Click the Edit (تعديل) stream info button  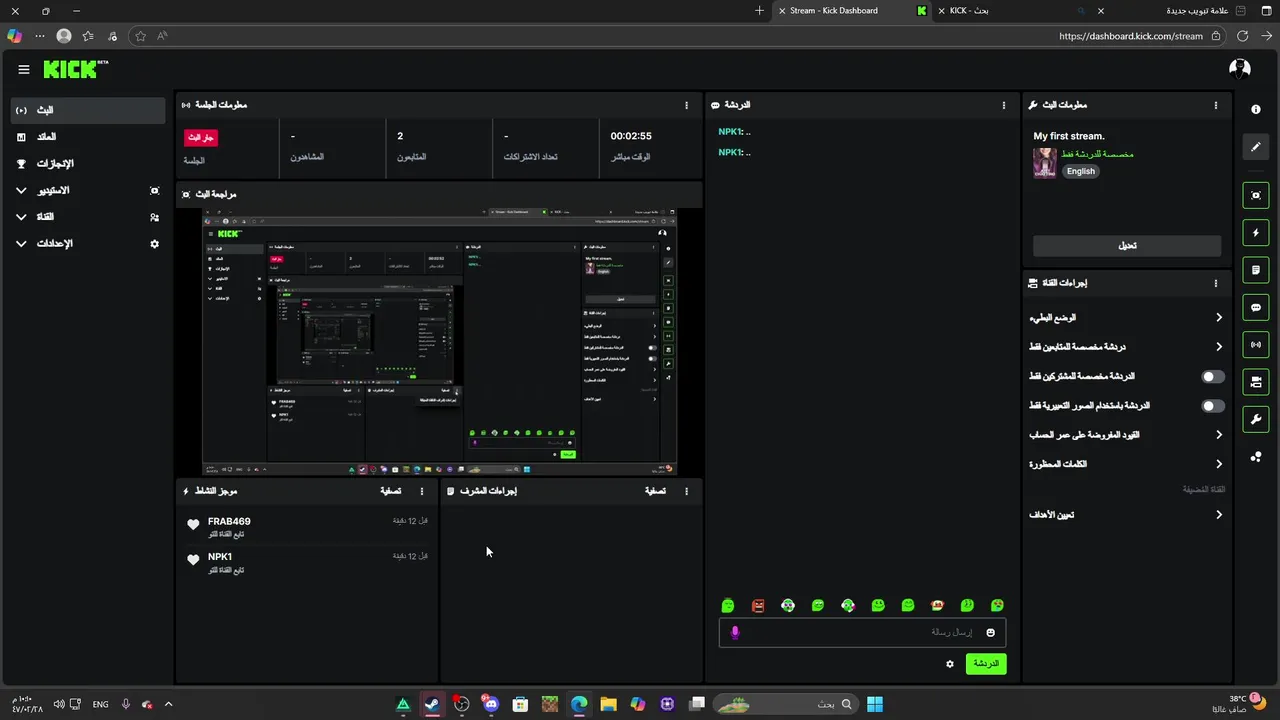coord(1127,246)
